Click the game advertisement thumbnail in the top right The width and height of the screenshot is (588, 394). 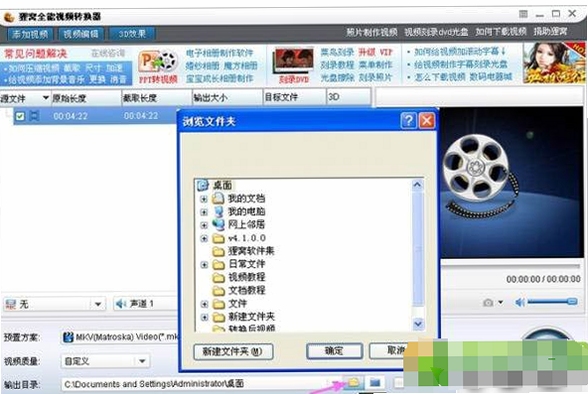(x=554, y=63)
